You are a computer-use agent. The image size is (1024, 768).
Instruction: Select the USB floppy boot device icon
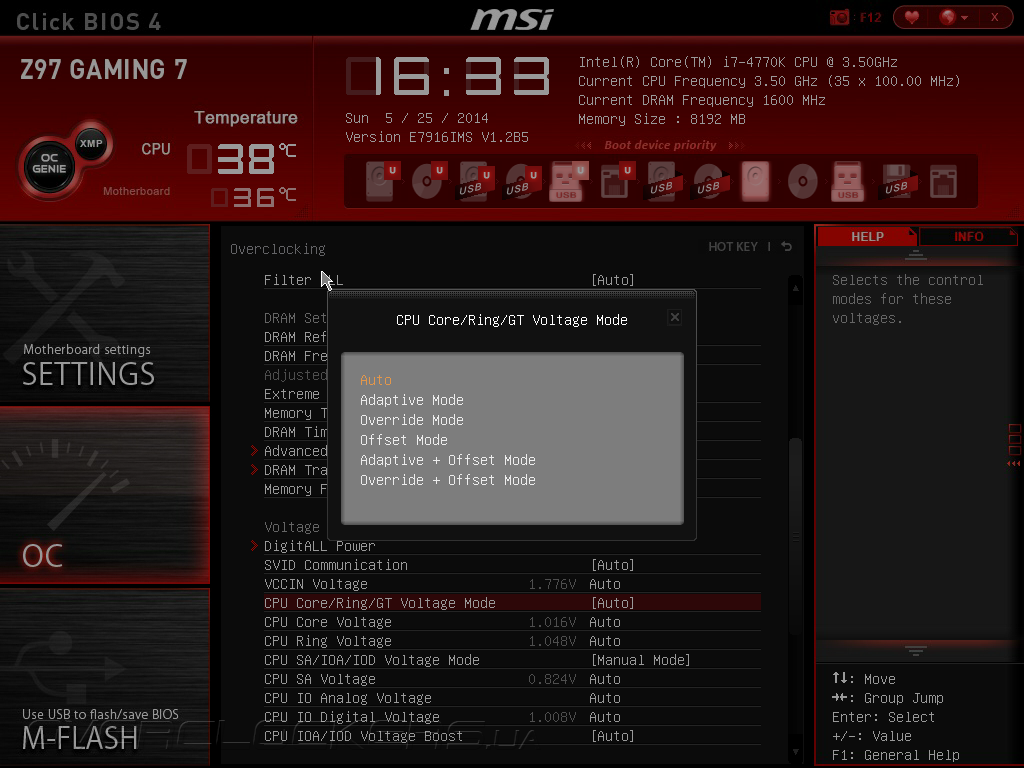[x=898, y=181]
